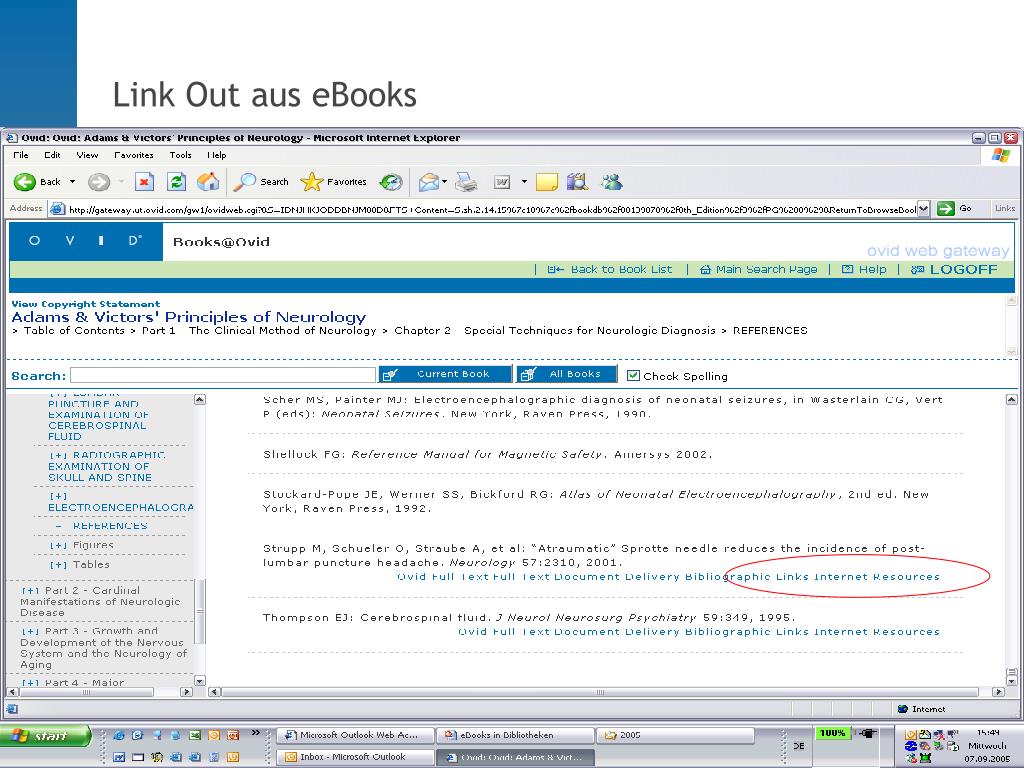Open dropdown arrow next to Mail icon
The height and width of the screenshot is (768, 1024).
[445, 182]
